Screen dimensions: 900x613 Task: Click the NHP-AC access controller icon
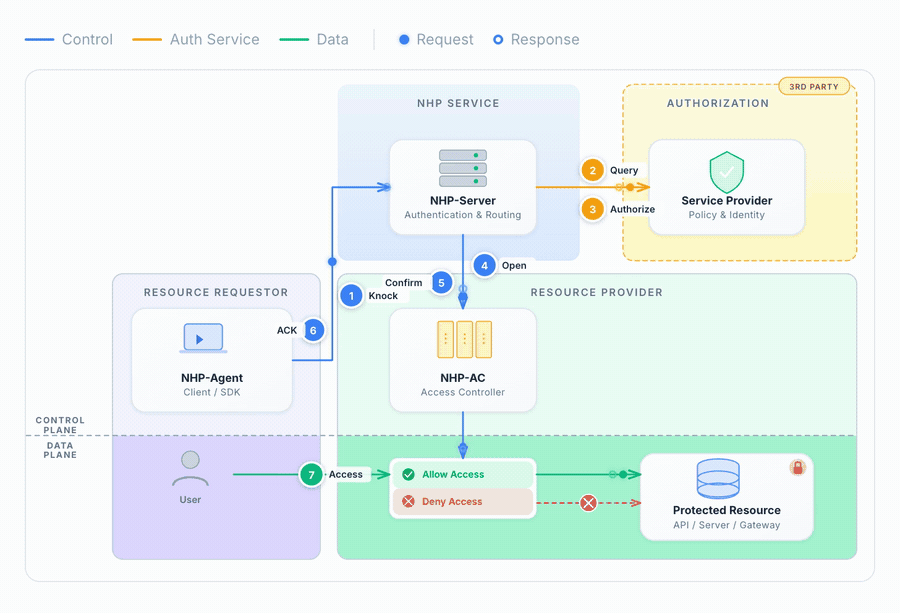tap(462, 341)
